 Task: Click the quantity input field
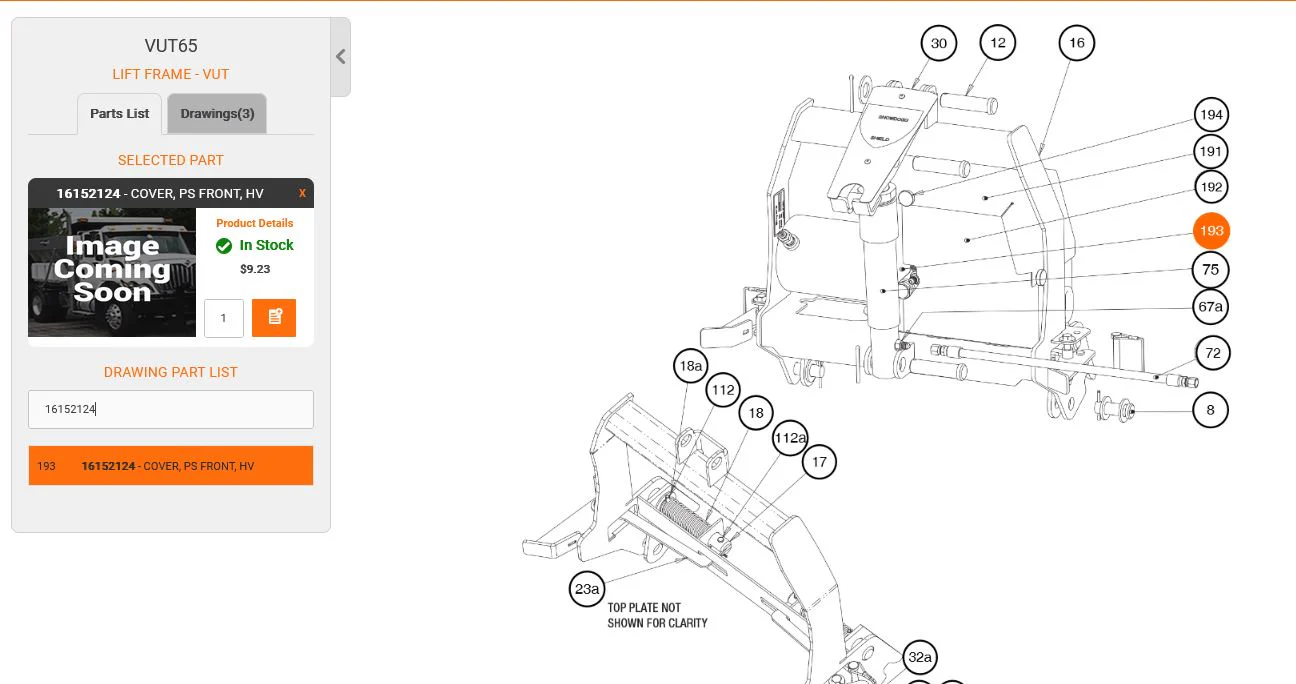pyautogui.click(x=224, y=318)
